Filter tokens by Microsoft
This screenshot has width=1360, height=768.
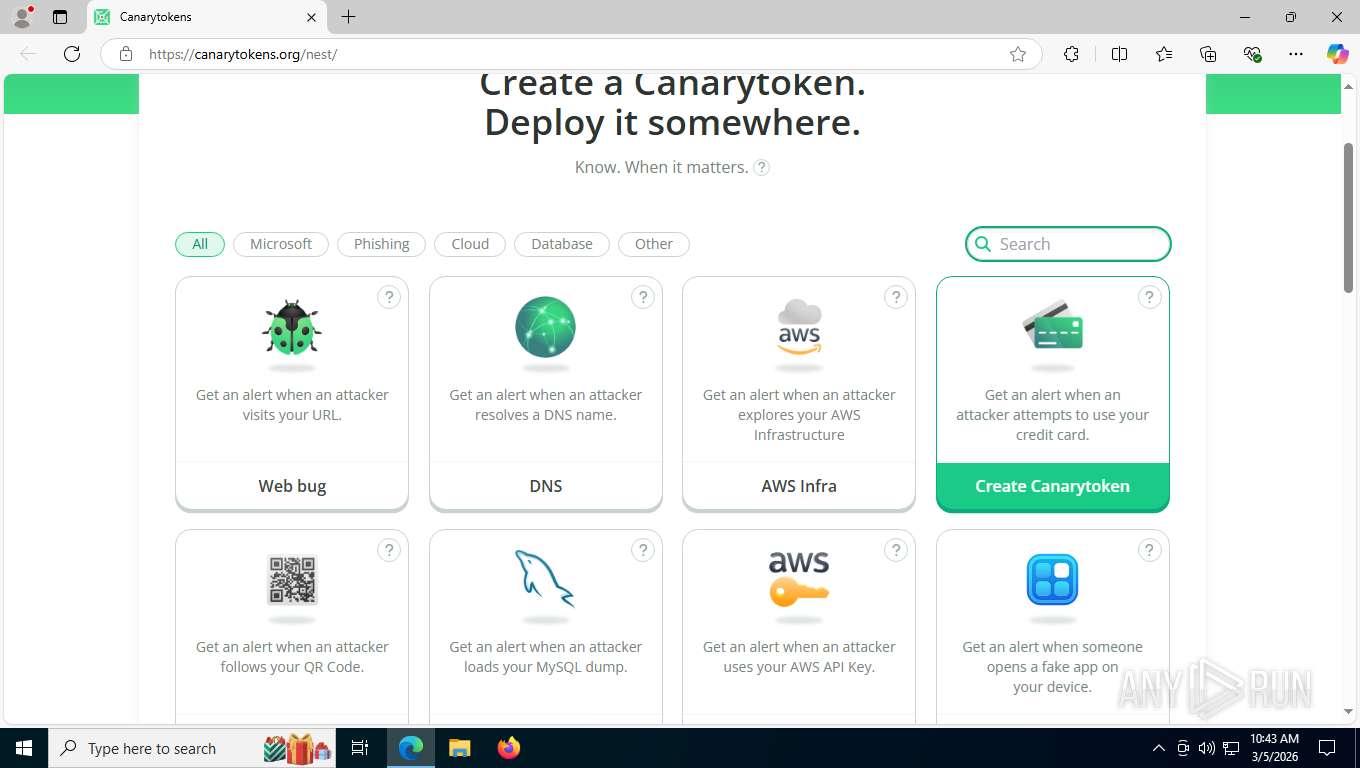click(x=281, y=244)
